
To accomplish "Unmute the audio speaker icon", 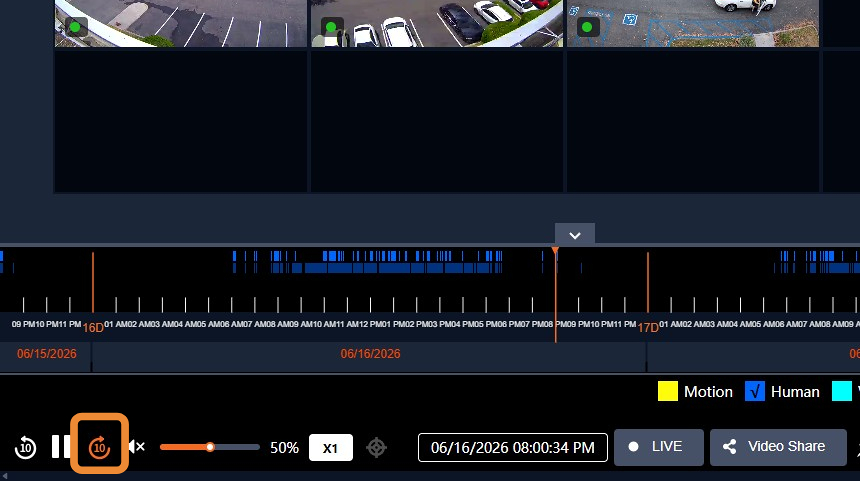I will [x=137, y=447].
